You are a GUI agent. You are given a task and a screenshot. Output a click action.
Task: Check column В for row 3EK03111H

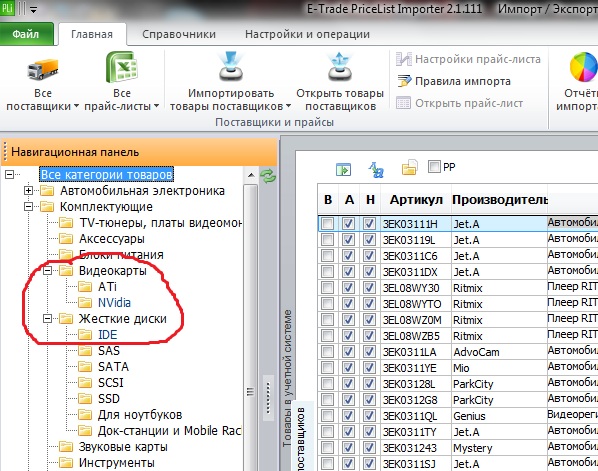(x=327, y=223)
